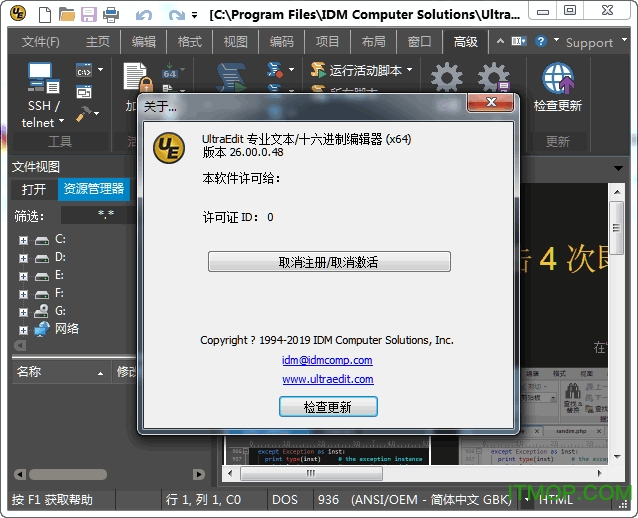Click the file view horizontal scrollbar thumb
This screenshot has width=638, height=518.
(68, 474)
